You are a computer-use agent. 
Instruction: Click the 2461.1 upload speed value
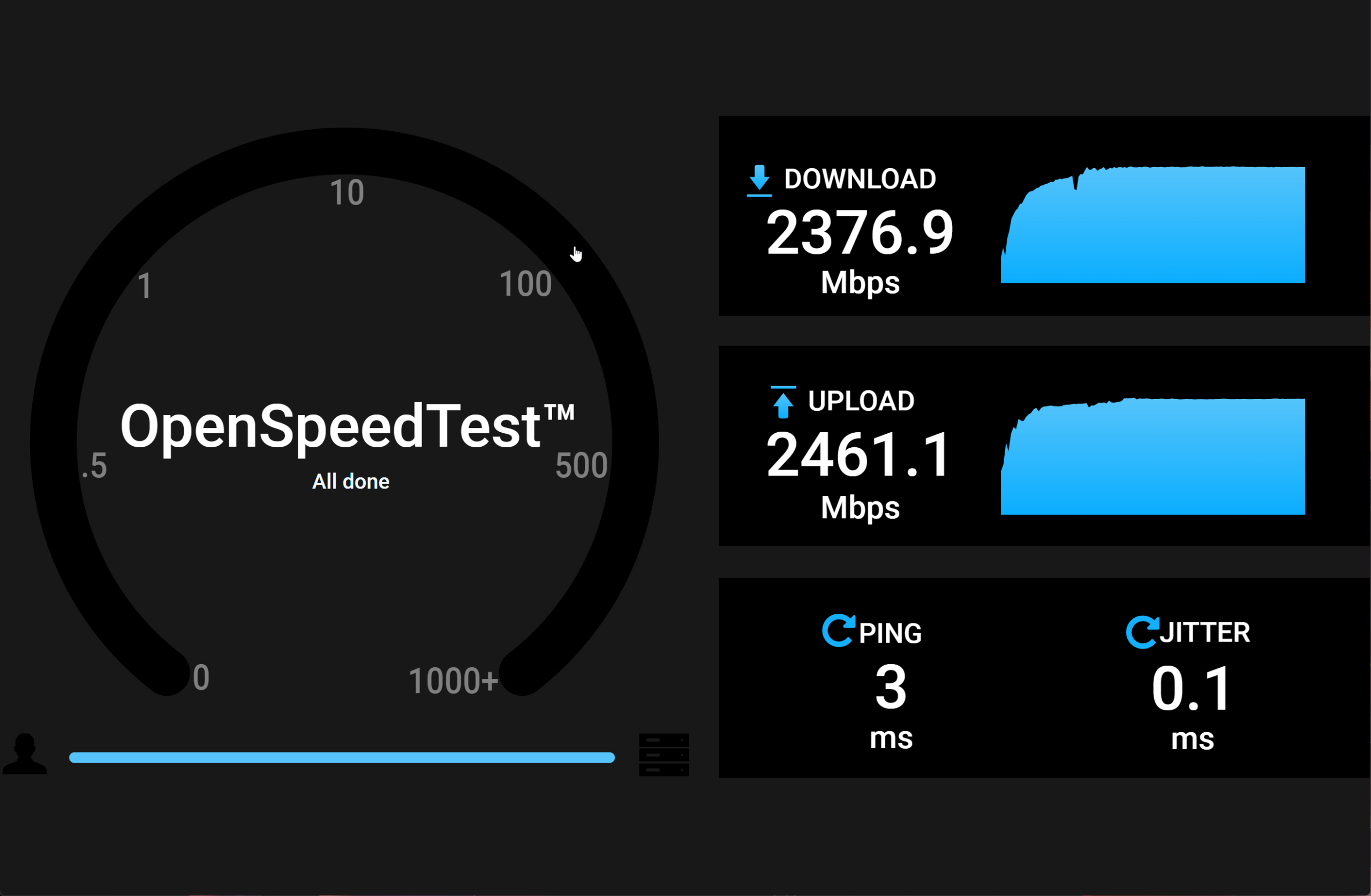coord(858,455)
